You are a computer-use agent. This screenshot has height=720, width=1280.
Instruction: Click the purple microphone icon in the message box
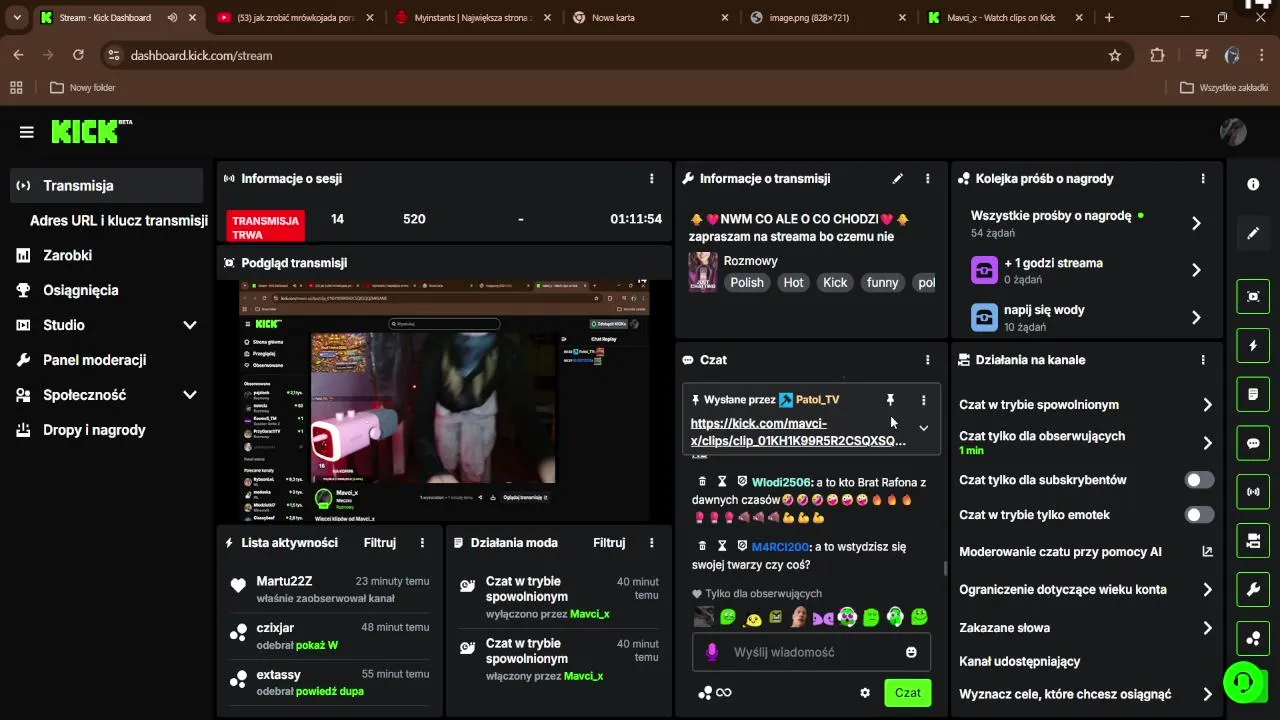712,652
